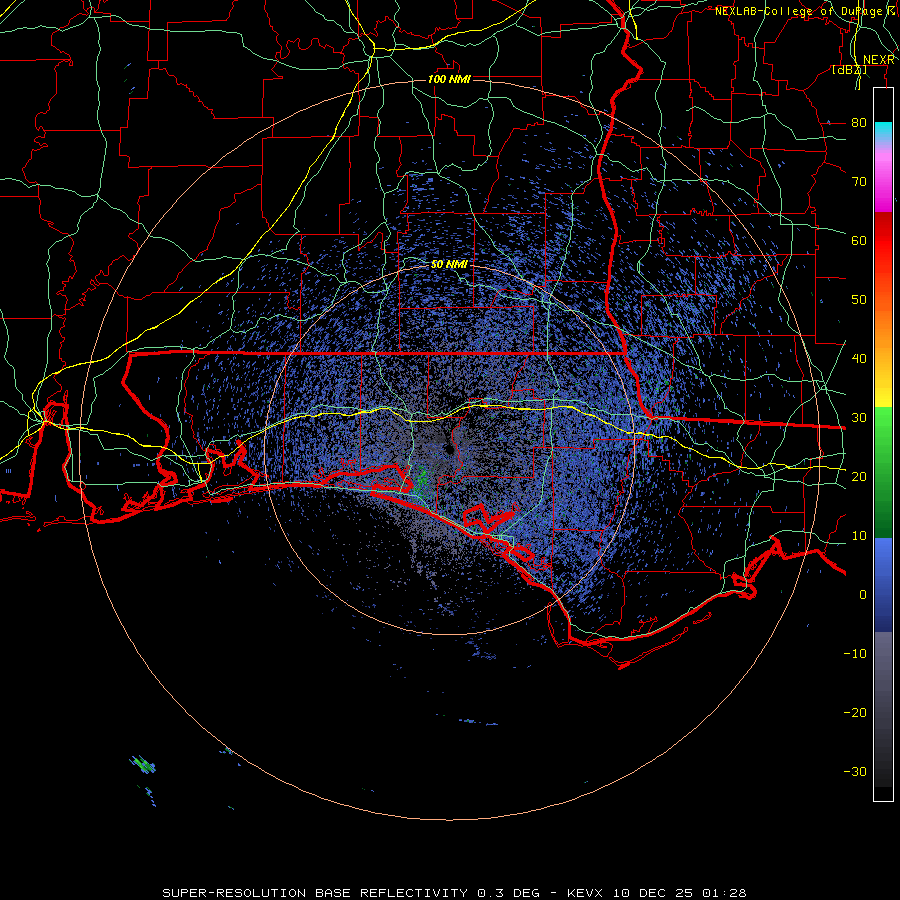The height and width of the screenshot is (900, 900).
Task: Click the -30 value on the dBZ scale
Action: click(855, 771)
